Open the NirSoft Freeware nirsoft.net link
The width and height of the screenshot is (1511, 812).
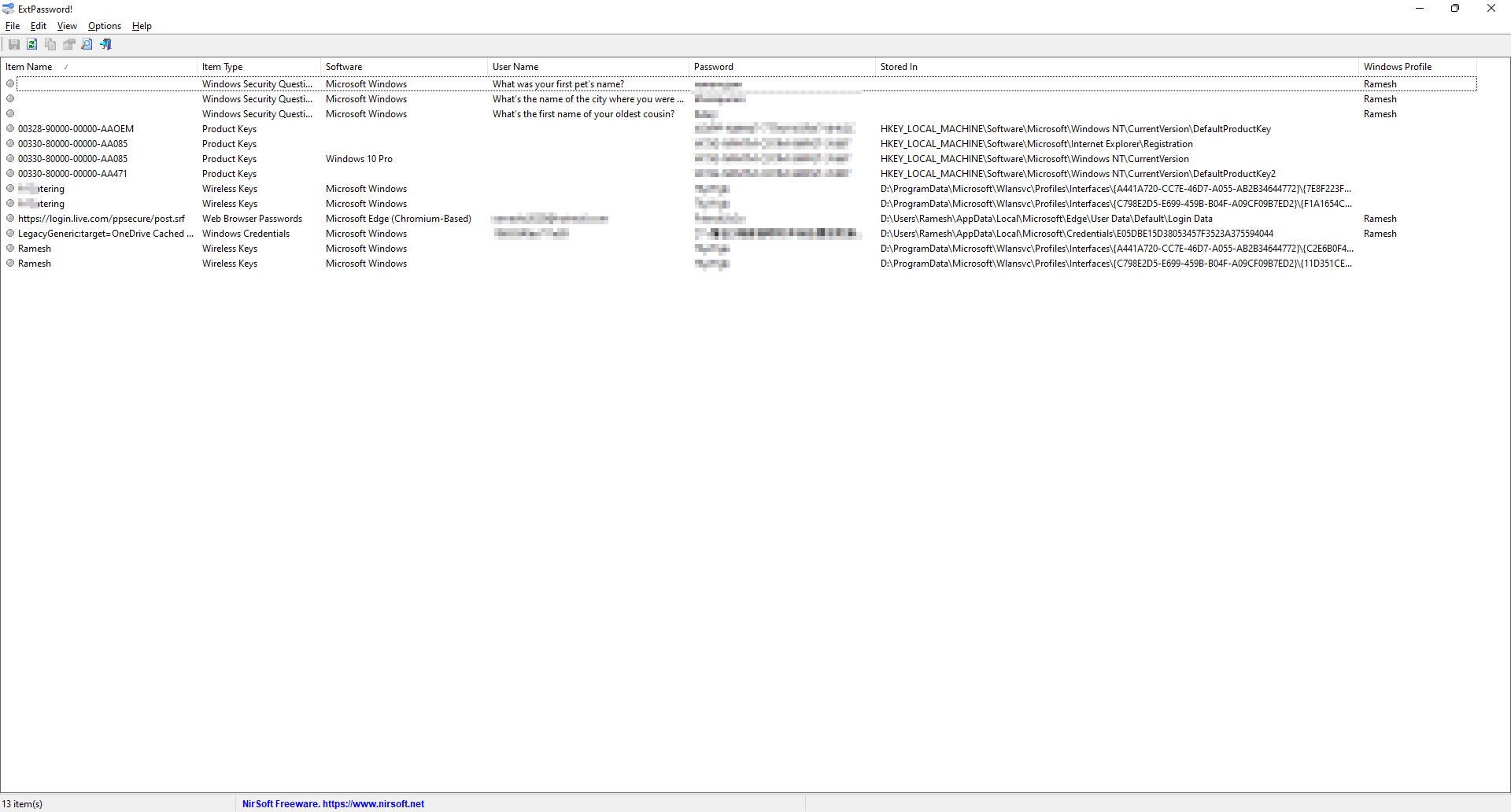point(333,804)
